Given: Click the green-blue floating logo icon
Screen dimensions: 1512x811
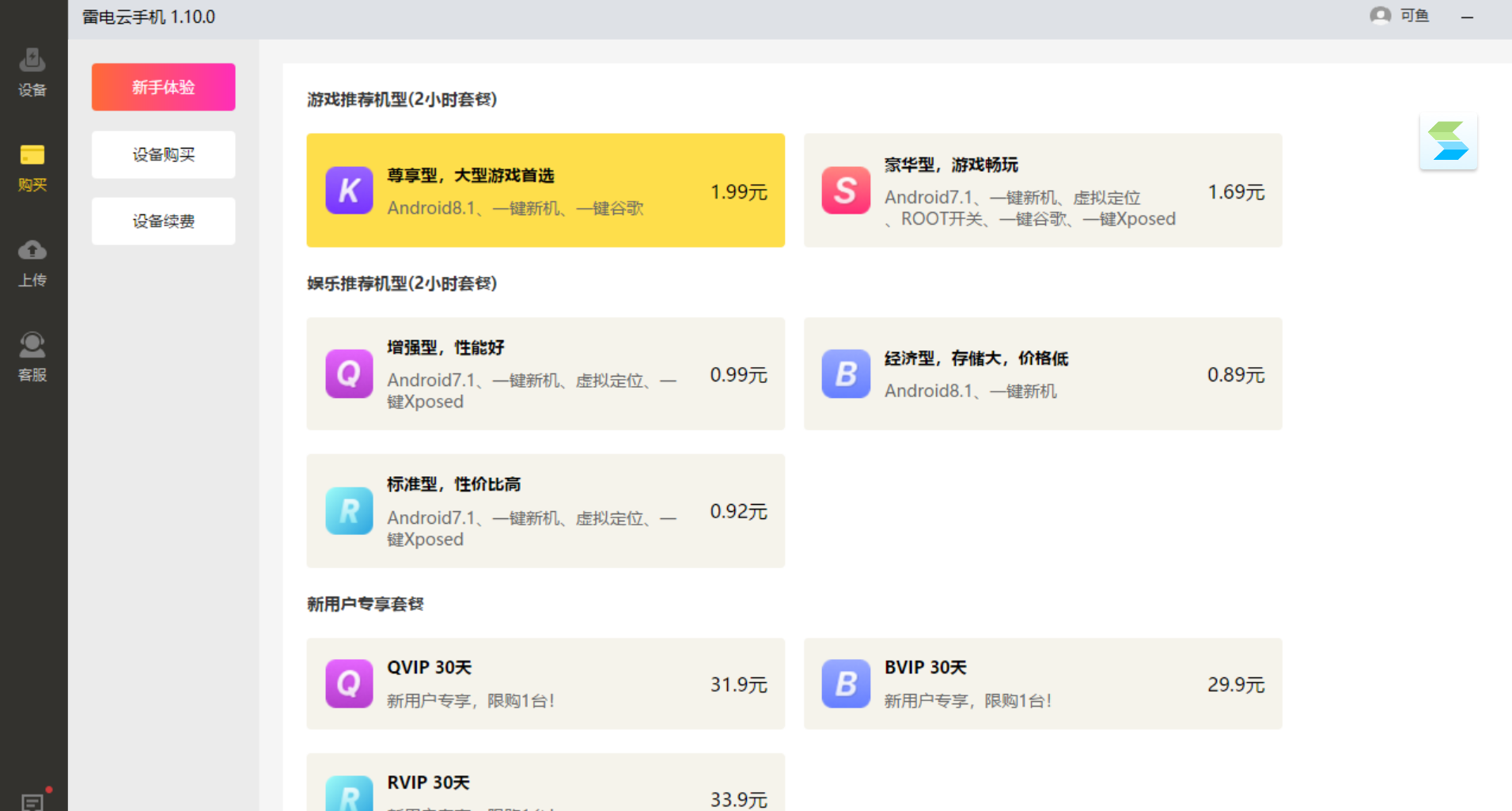Looking at the screenshot, I should 1448,142.
